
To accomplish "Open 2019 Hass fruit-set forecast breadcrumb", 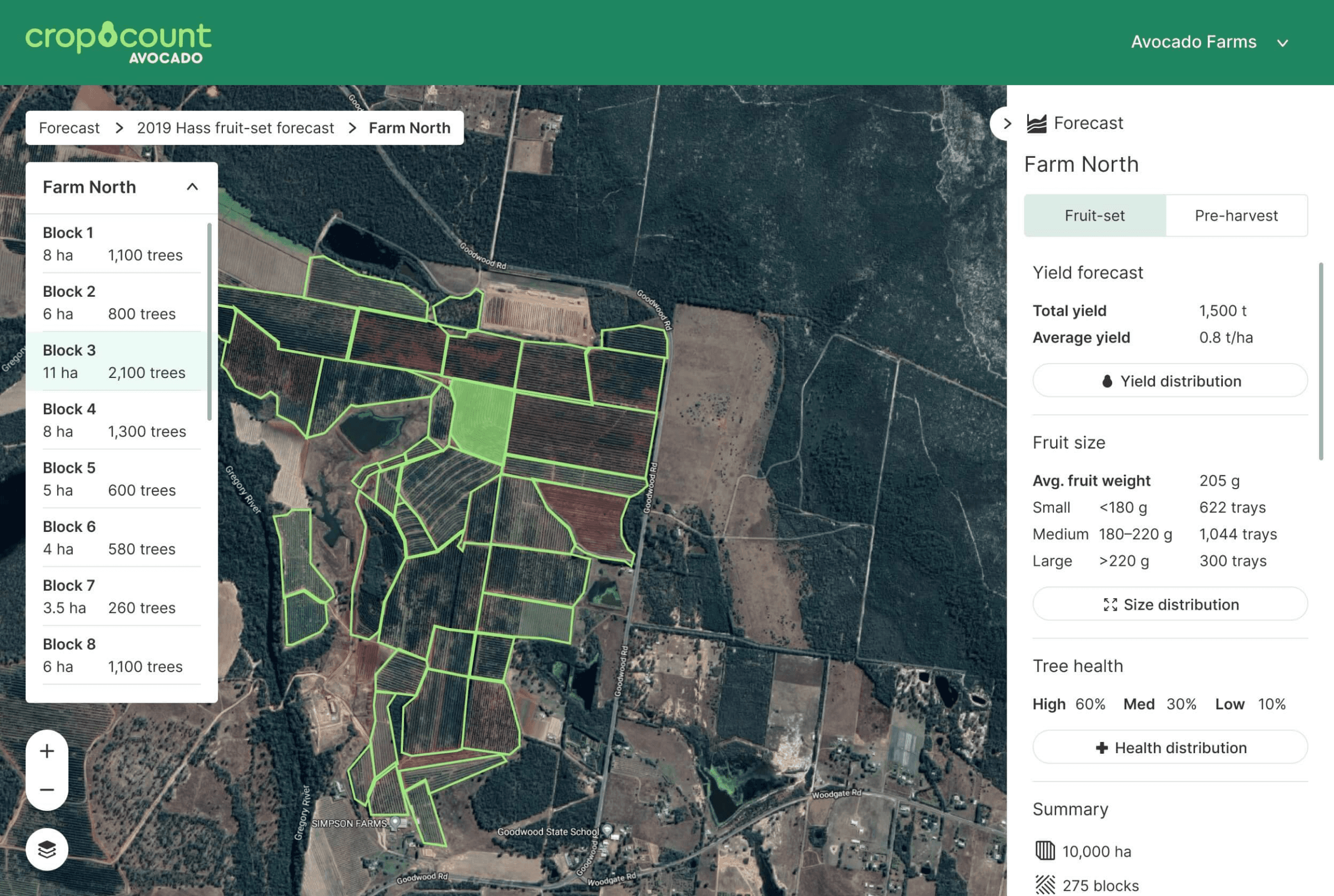I will 235,127.
